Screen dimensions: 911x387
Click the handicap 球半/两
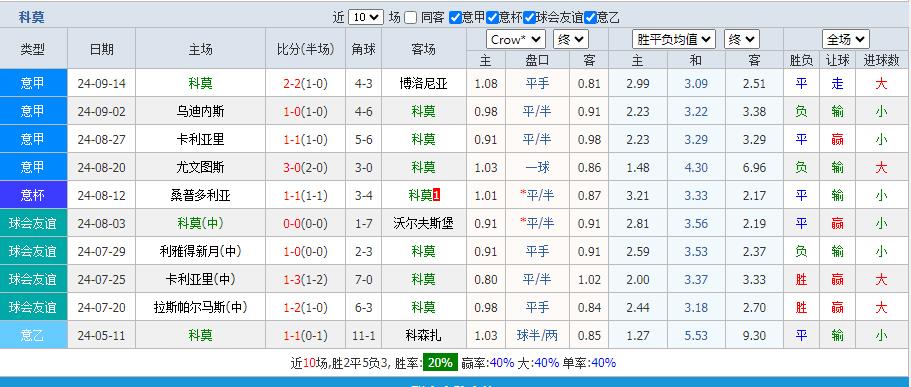[x=537, y=335]
